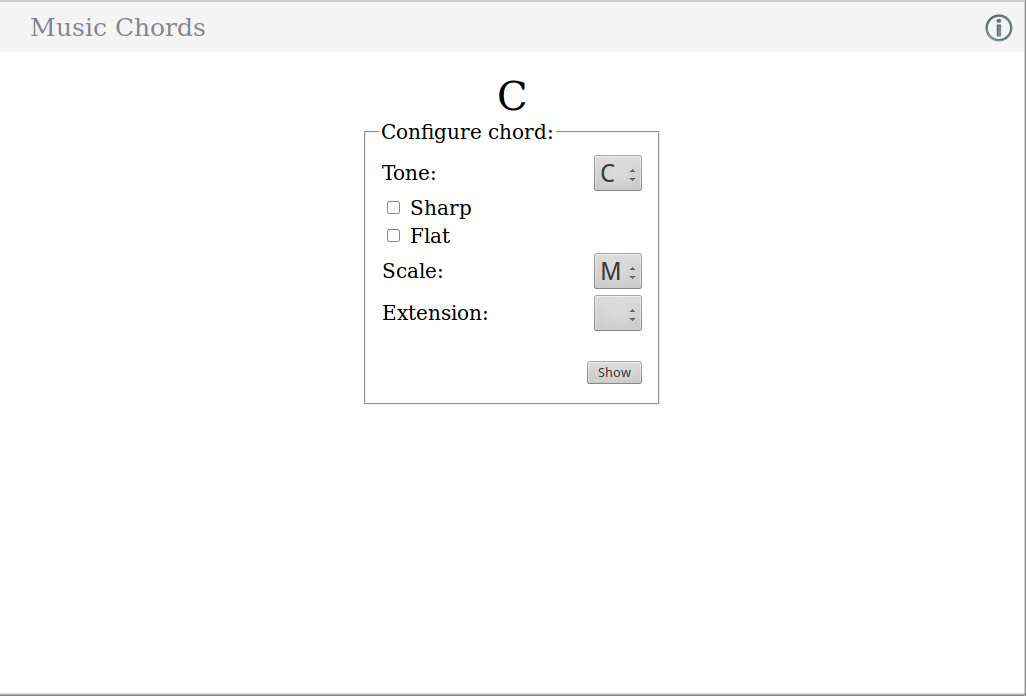Image resolution: width=1026 pixels, height=696 pixels.
Task: Open the Tone dropdown showing C
Action: pos(617,173)
